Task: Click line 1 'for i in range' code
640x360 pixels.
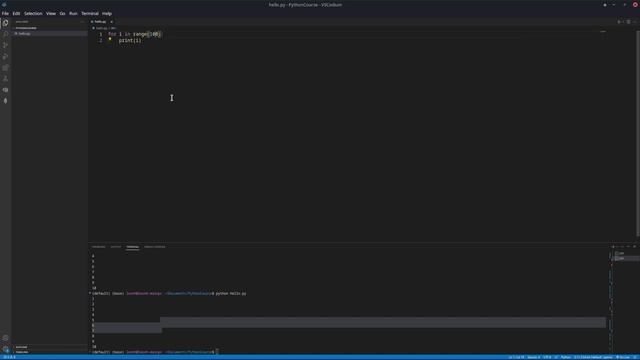Action: [135, 34]
